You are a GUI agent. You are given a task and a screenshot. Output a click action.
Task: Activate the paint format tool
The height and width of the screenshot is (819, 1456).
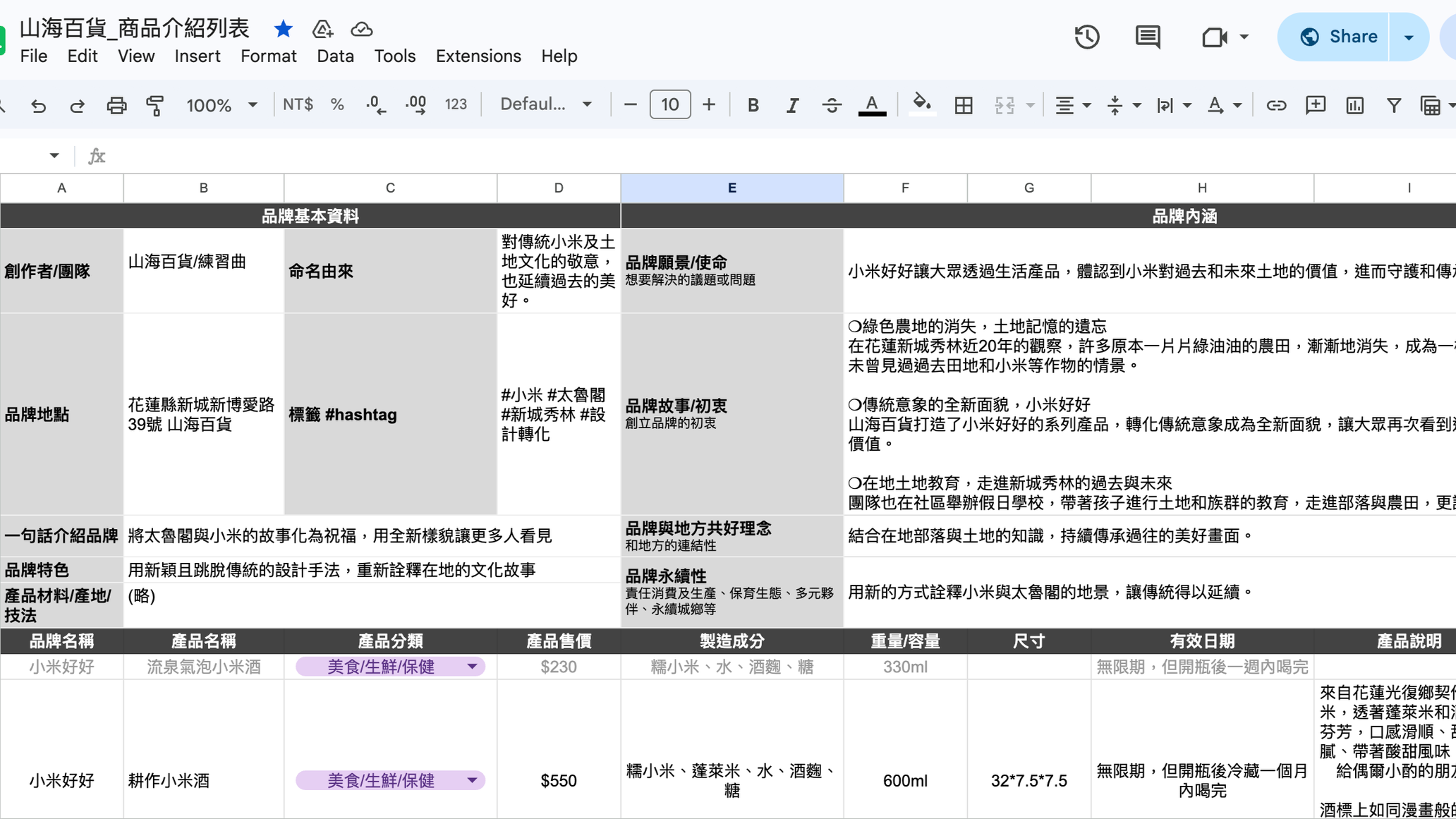pos(154,105)
